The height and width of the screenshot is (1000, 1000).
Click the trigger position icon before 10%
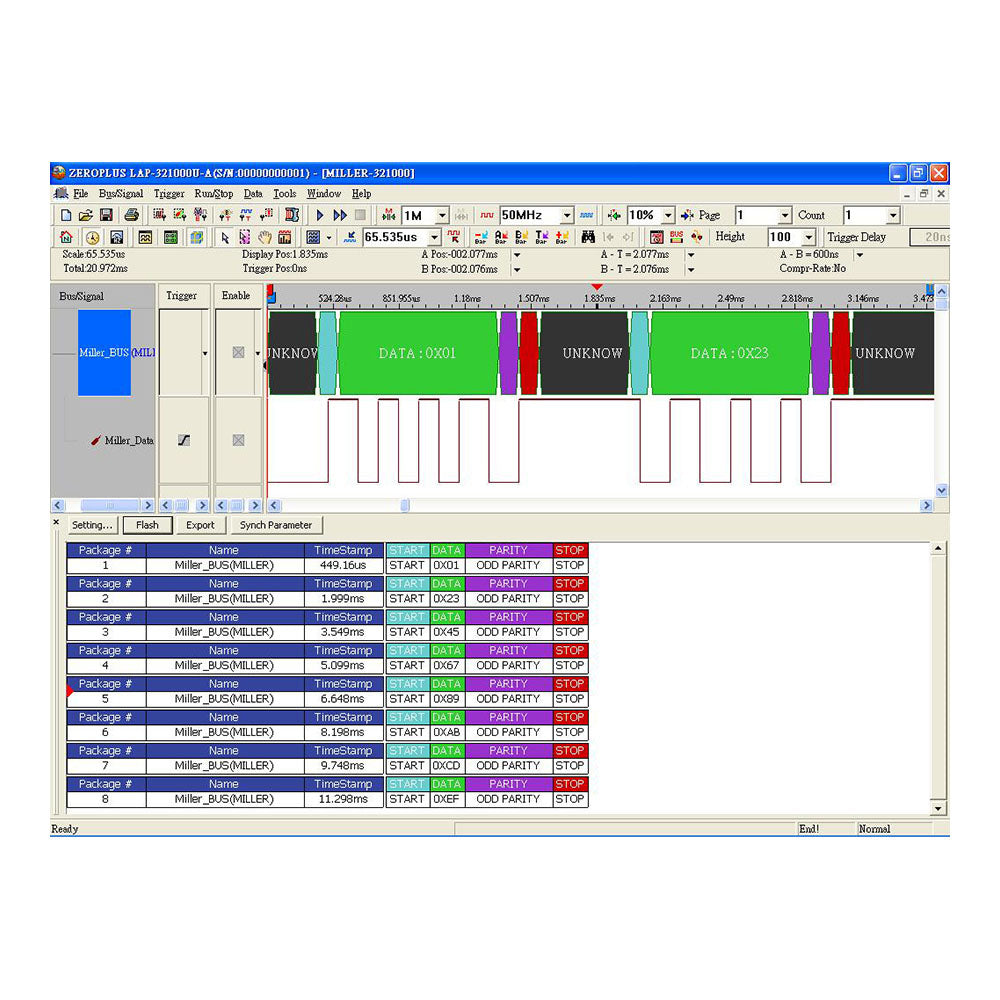tap(614, 216)
